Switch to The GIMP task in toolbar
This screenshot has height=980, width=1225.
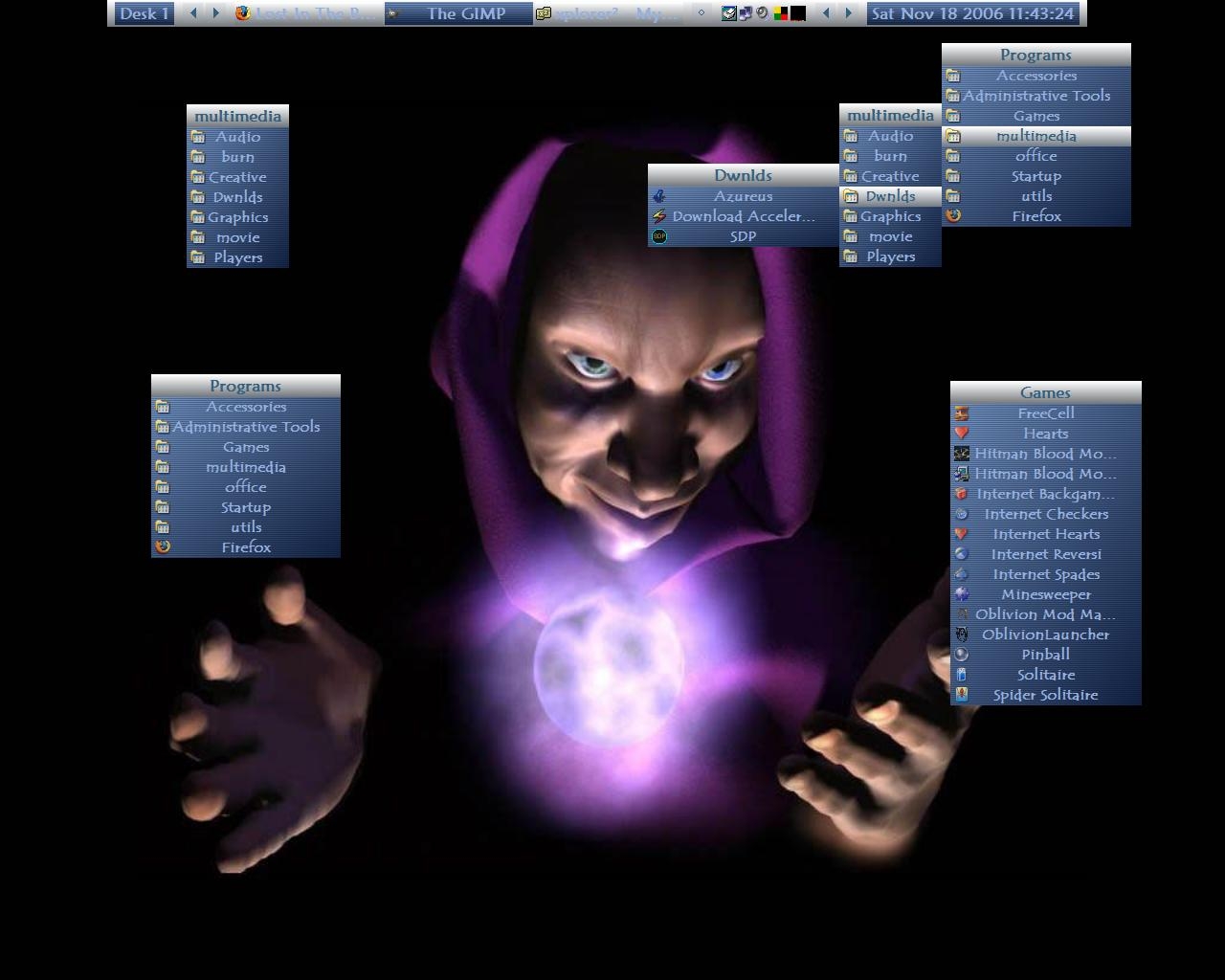458,13
